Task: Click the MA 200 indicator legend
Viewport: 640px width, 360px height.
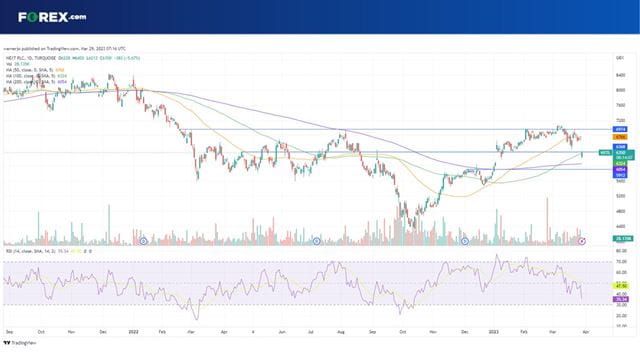Action: click(36, 82)
